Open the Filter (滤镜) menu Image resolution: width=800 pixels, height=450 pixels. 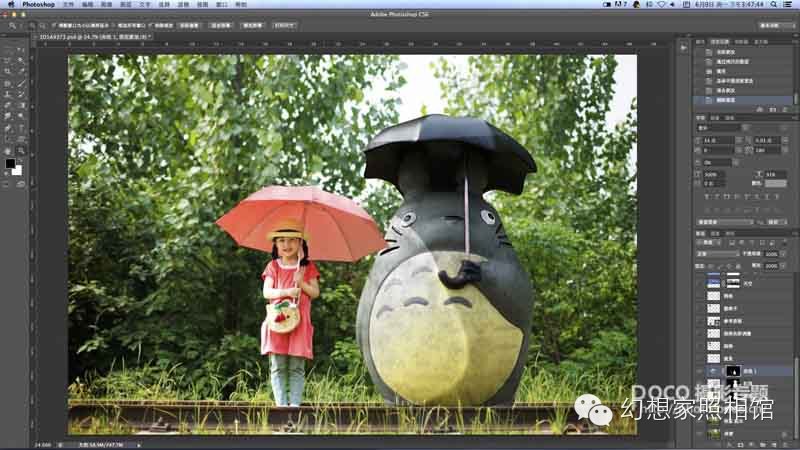click(183, 4)
